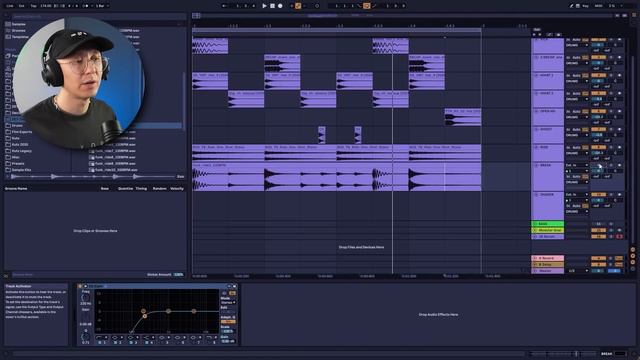Open EQ Eight Stereo mode dropdown
Image resolution: width=640 pixels, height=360 pixels.
coord(228,302)
